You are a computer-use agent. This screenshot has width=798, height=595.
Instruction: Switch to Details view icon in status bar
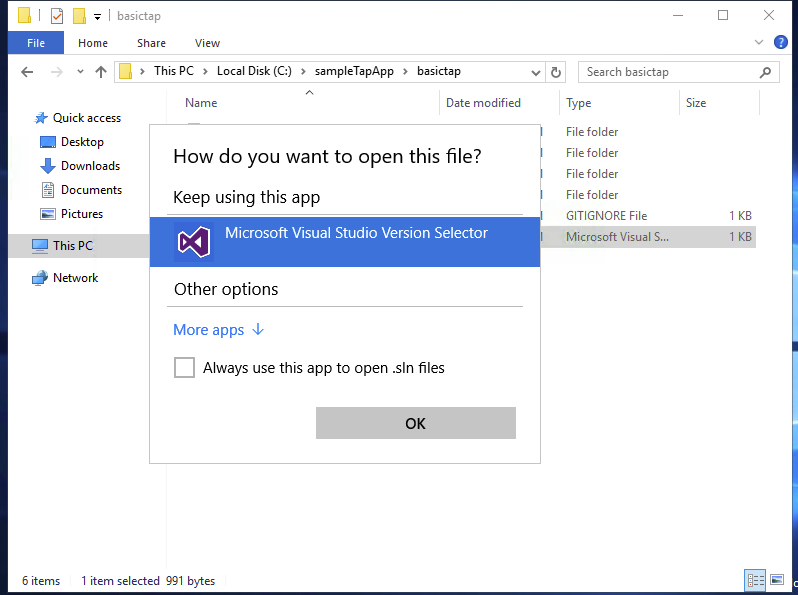coord(755,580)
